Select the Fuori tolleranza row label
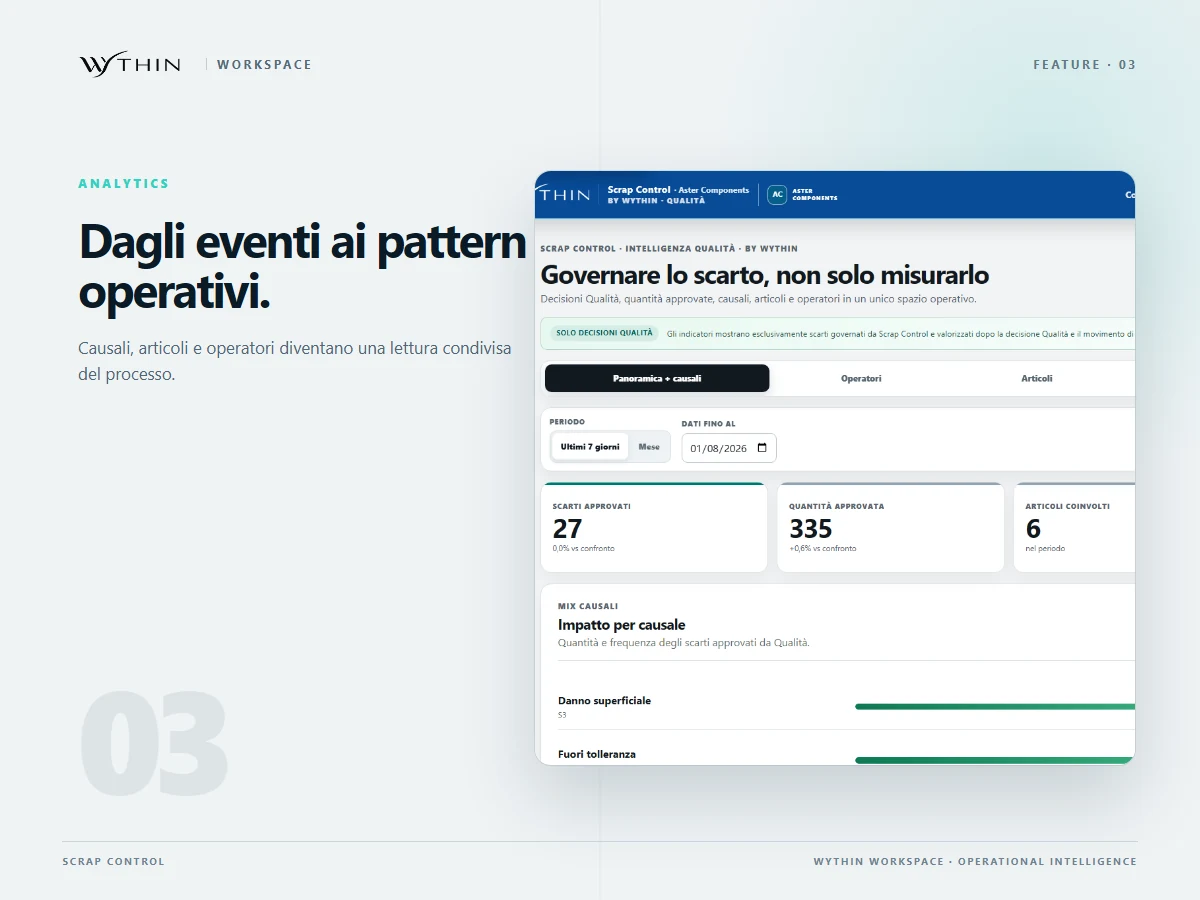Image resolution: width=1200 pixels, height=900 pixels. [x=597, y=754]
